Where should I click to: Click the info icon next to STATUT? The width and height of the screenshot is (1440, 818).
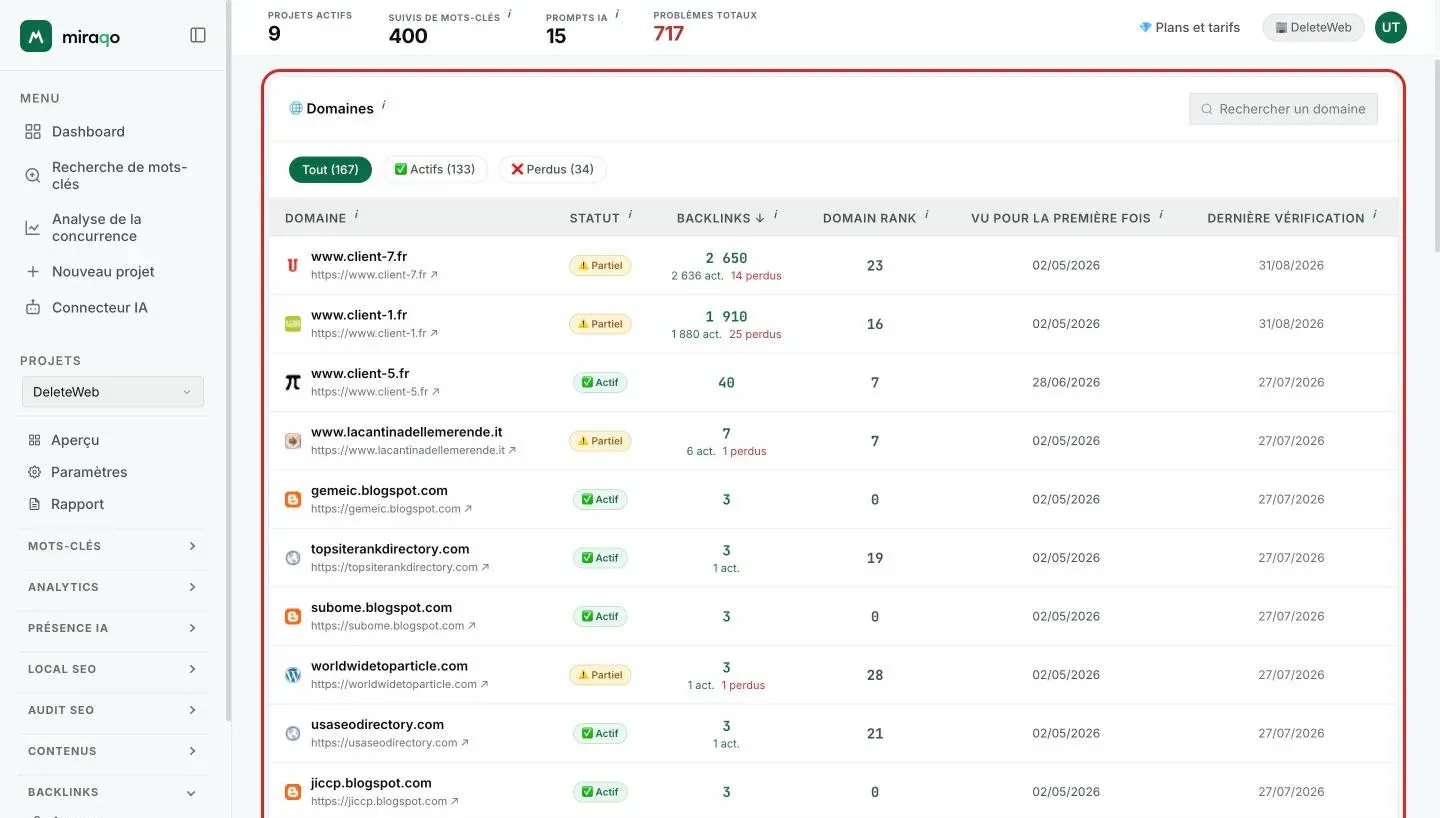(631, 215)
